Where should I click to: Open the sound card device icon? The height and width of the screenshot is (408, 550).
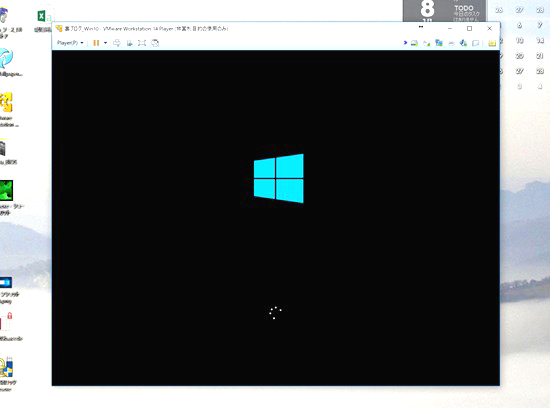coord(463,43)
